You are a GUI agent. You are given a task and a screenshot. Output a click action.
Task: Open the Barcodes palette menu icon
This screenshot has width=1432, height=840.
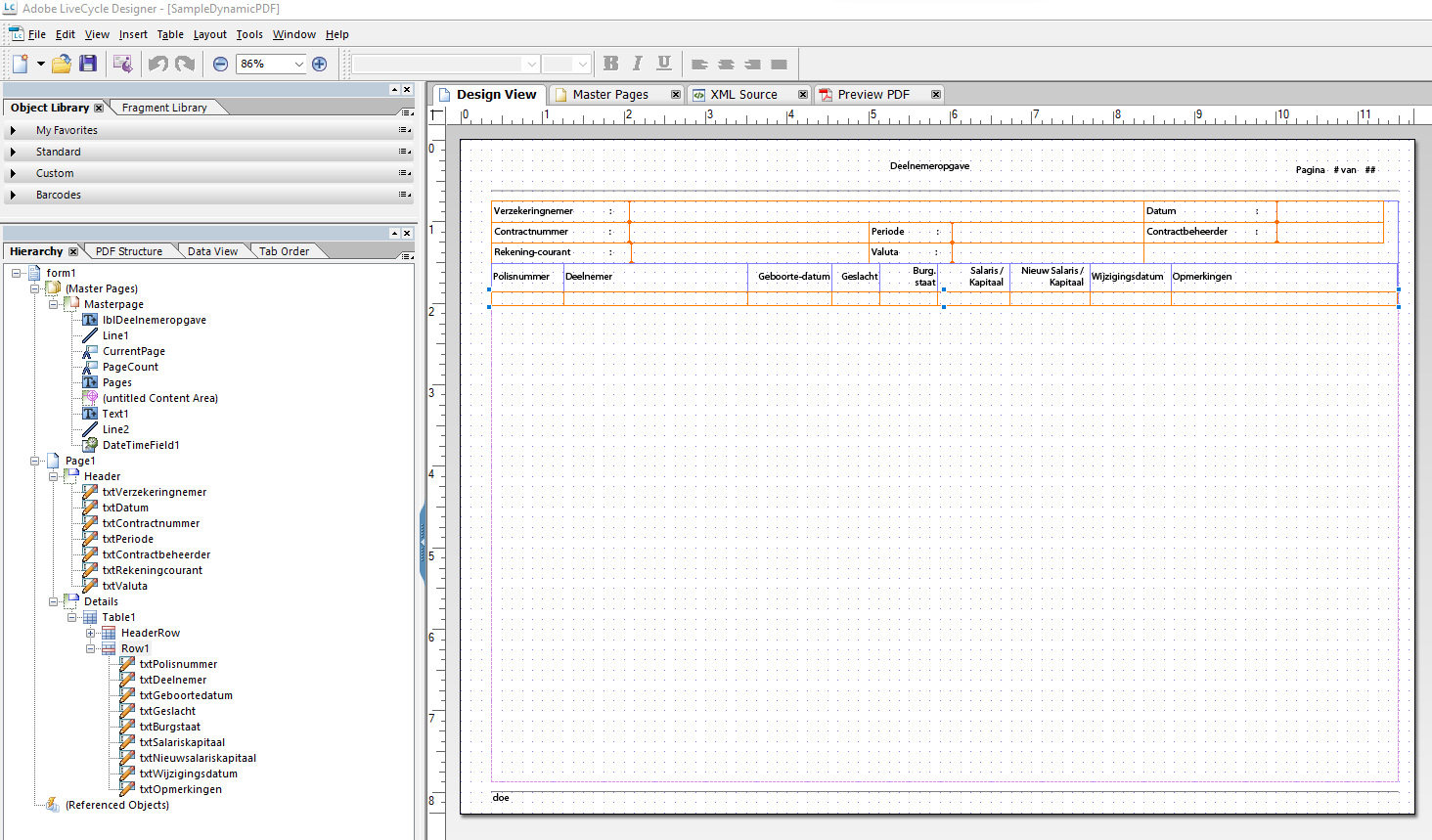(404, 195)
